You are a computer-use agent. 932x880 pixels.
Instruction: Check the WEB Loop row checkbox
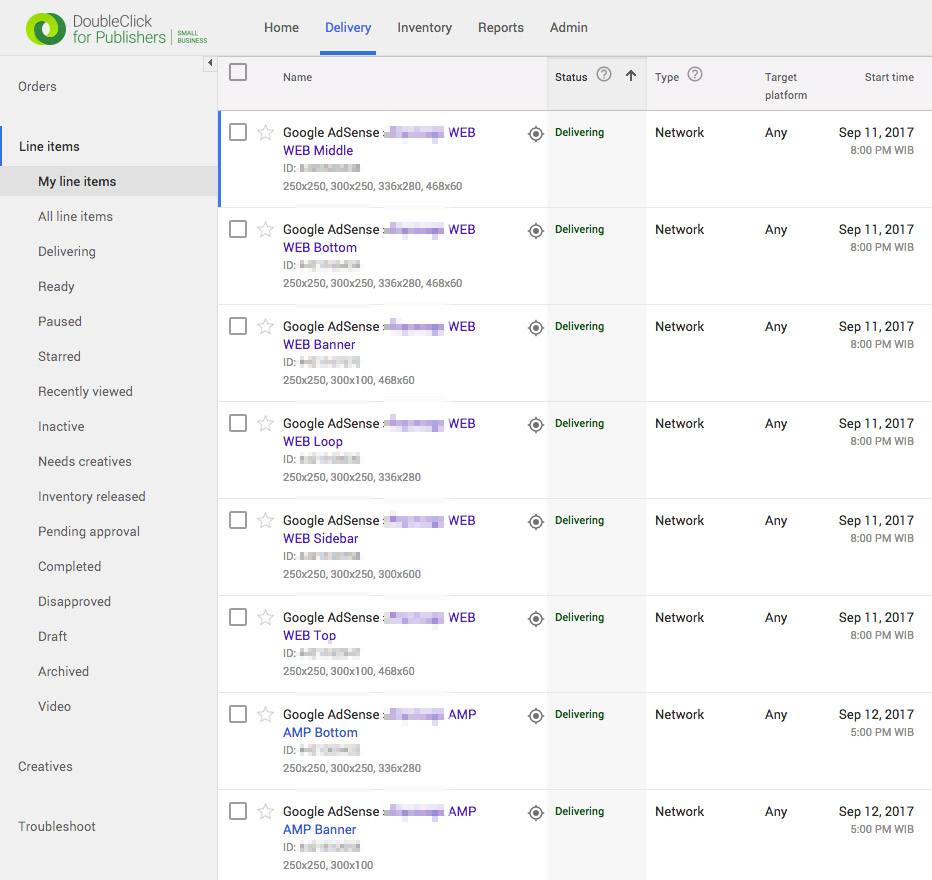238,423
